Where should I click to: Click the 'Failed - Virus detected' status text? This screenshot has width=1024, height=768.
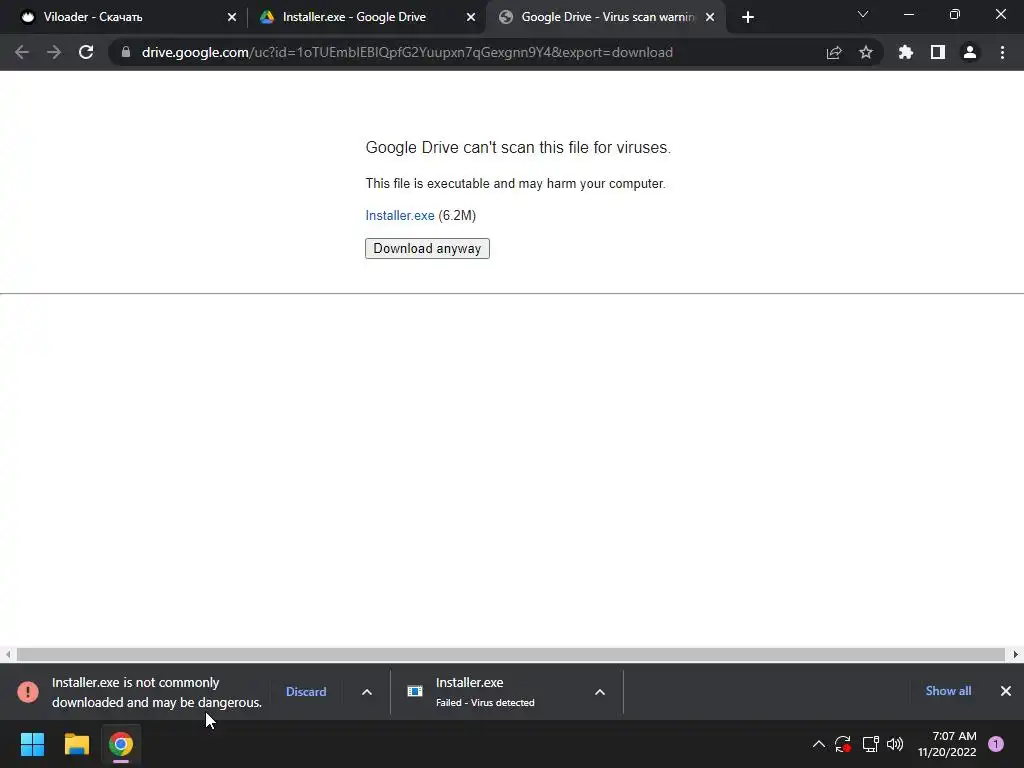[x=485, y=703]
